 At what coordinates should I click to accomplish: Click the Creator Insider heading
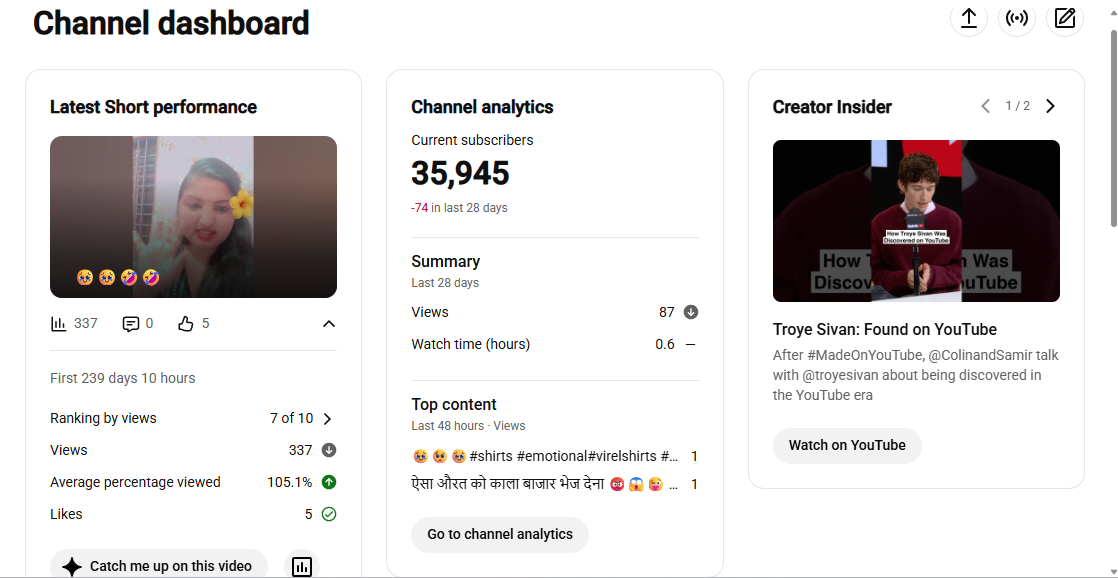pos(832,107)
